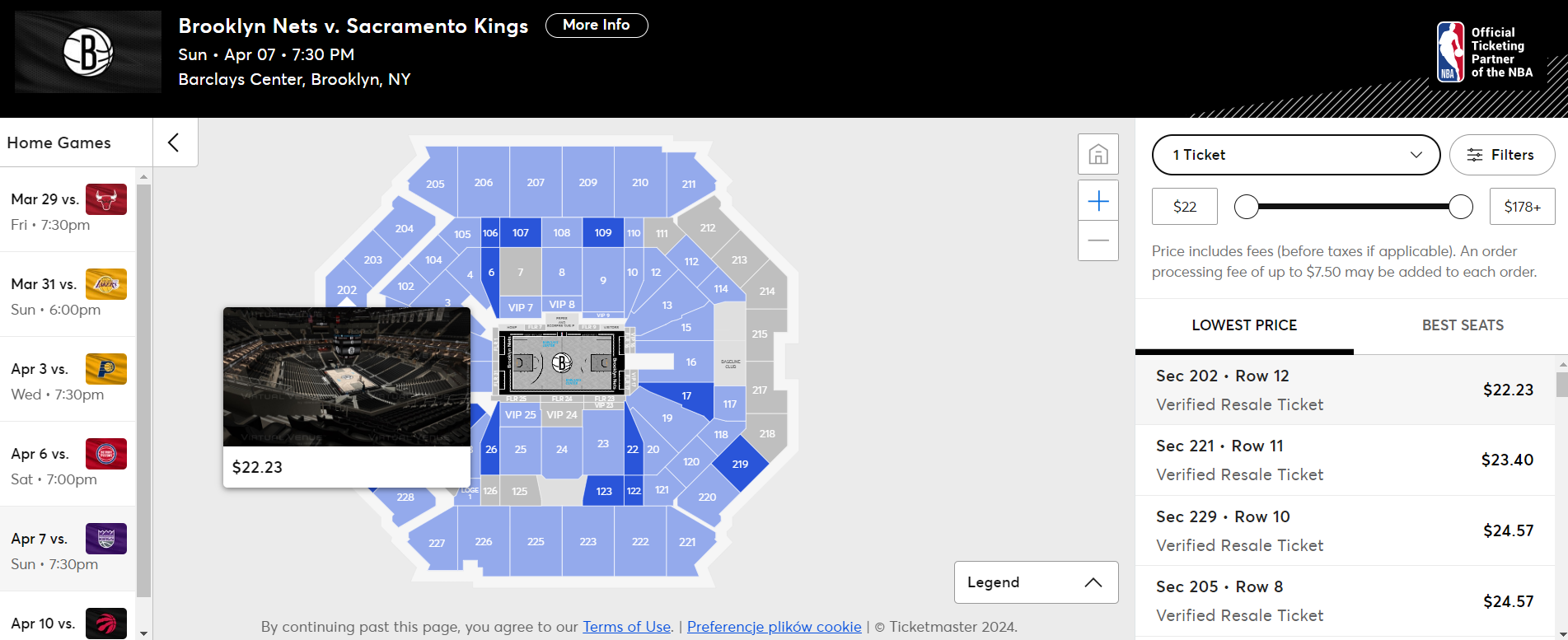The image size is (1568, 640).
Task: Open the ticket quantity dropdown
Action: tap(1295, 155)
